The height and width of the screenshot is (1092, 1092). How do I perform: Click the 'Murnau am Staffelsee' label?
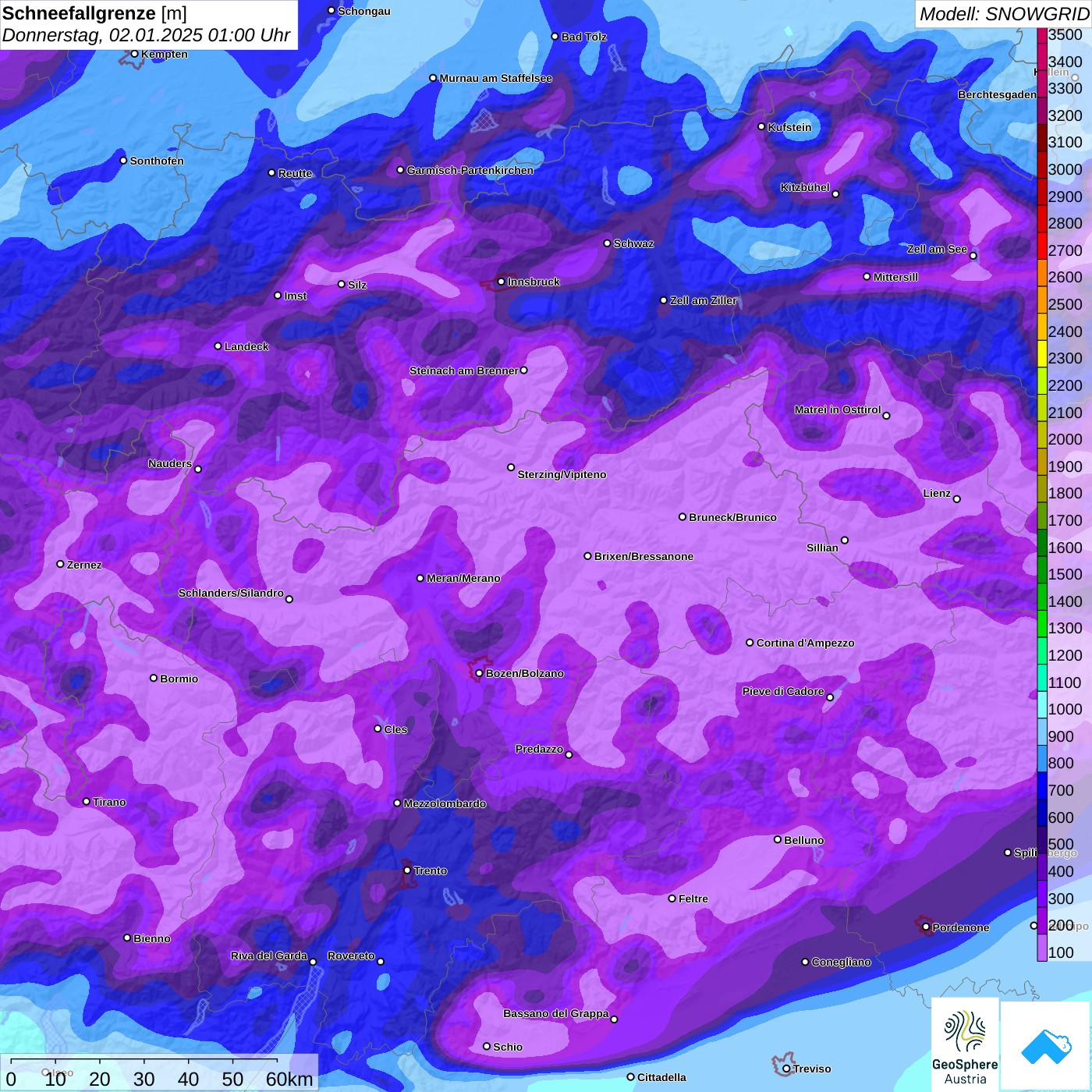pyautogui.click(x=496, y=78)
